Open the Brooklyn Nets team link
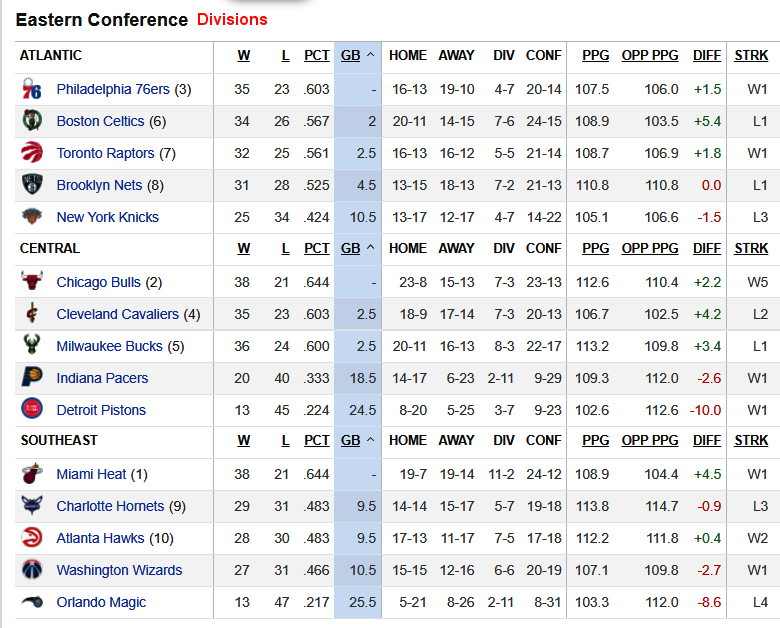This screenshot has width=780, height=628. pyautogui.click(x=99, y=186)
